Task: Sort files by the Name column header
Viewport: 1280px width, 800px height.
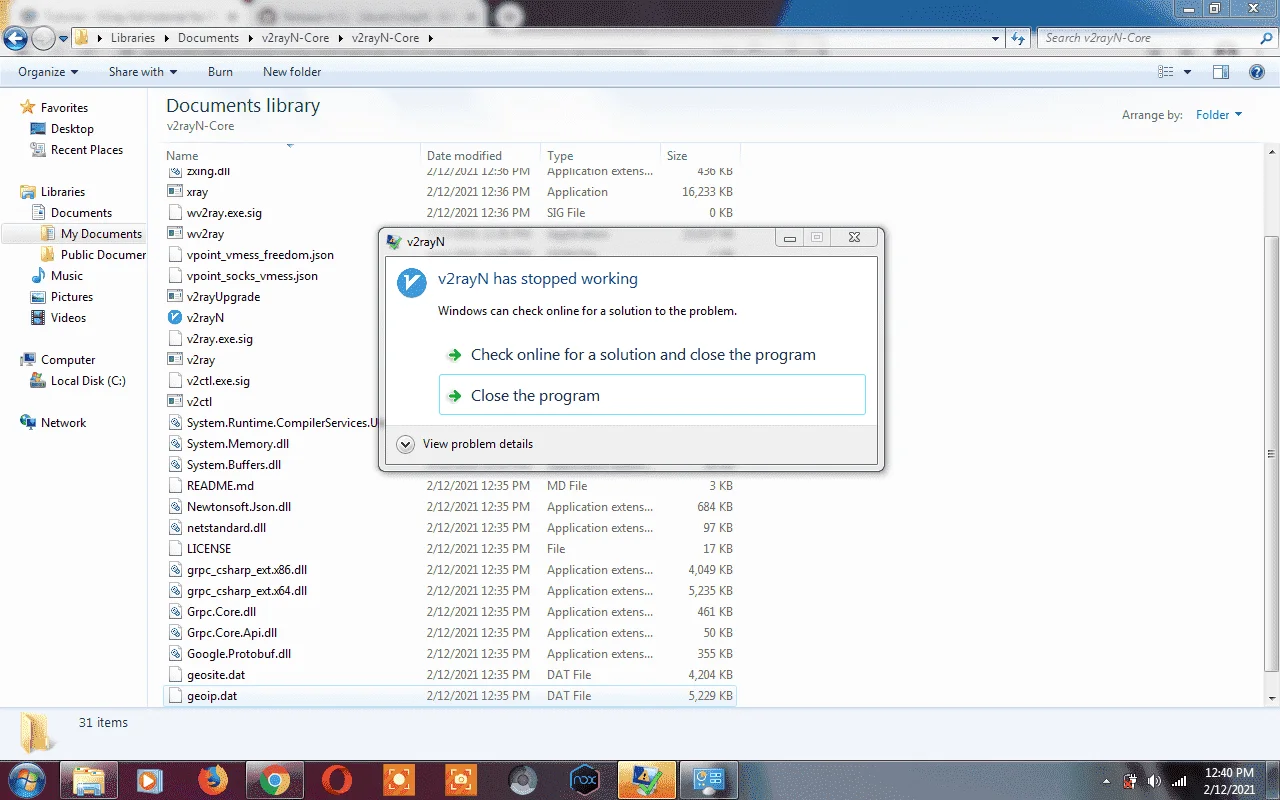Action: point(292,155)
